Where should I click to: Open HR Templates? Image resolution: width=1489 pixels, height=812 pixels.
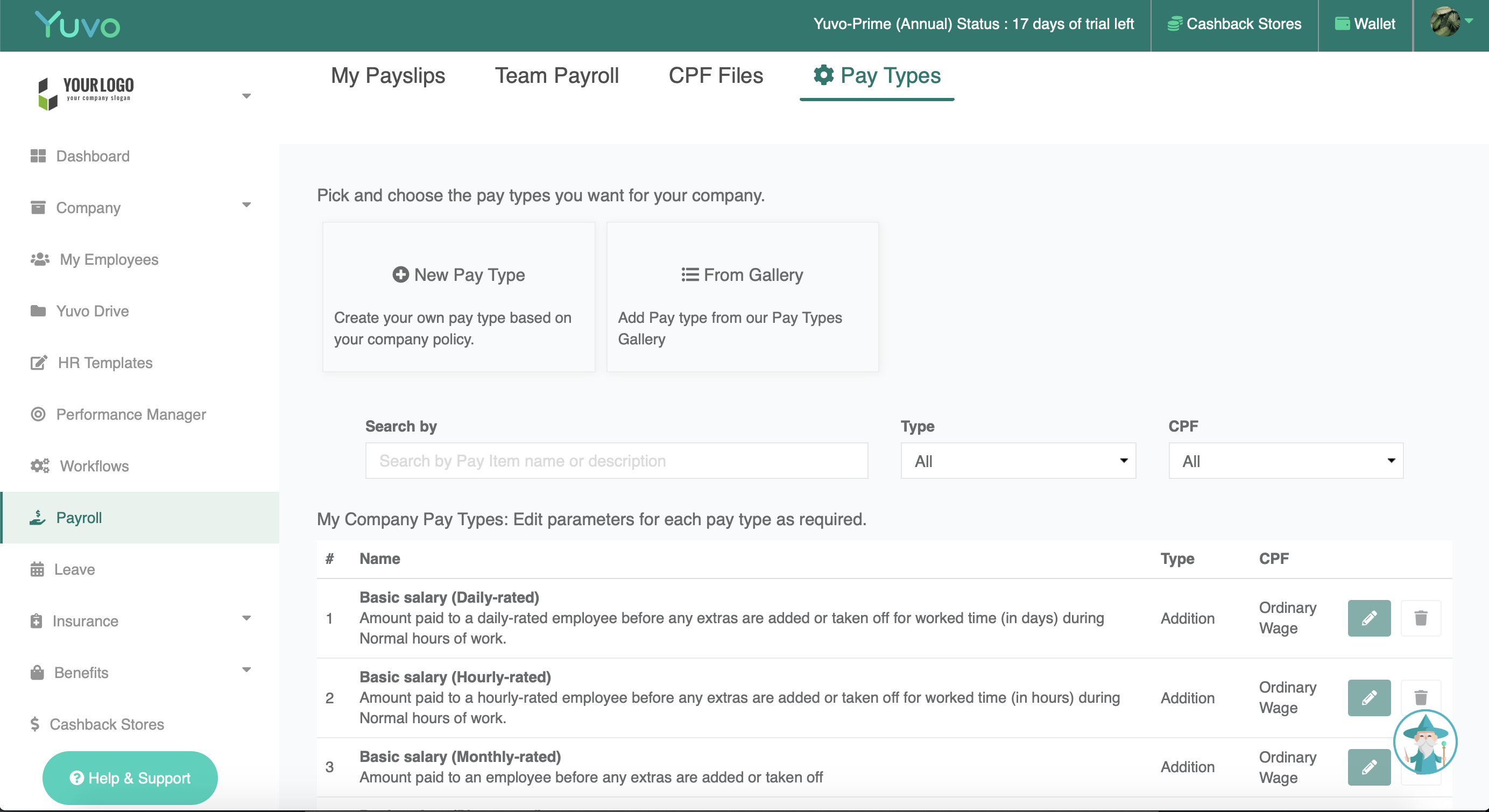point(104,363)
